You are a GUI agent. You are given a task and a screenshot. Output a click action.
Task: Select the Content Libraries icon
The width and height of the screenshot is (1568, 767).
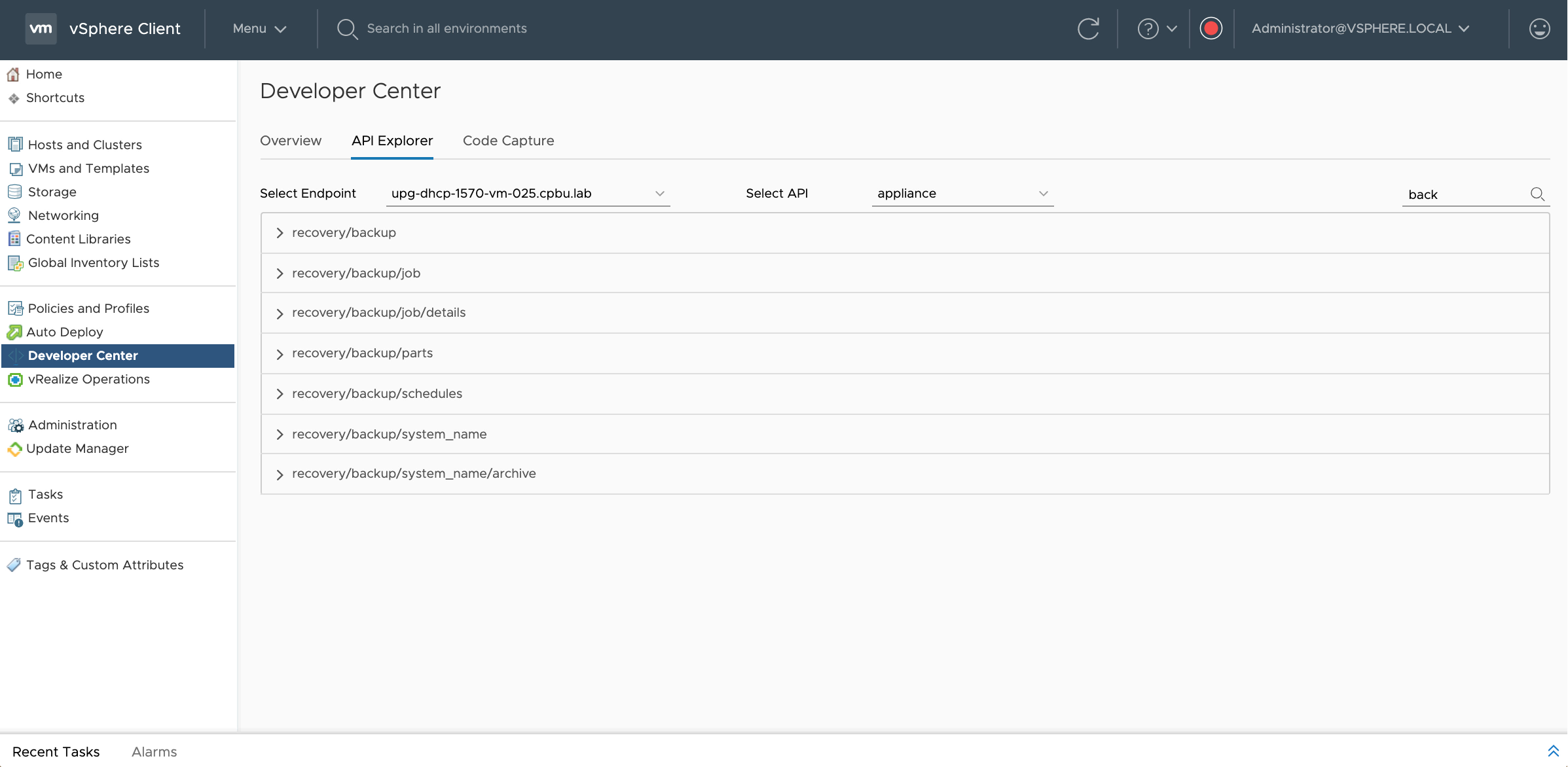14,238
